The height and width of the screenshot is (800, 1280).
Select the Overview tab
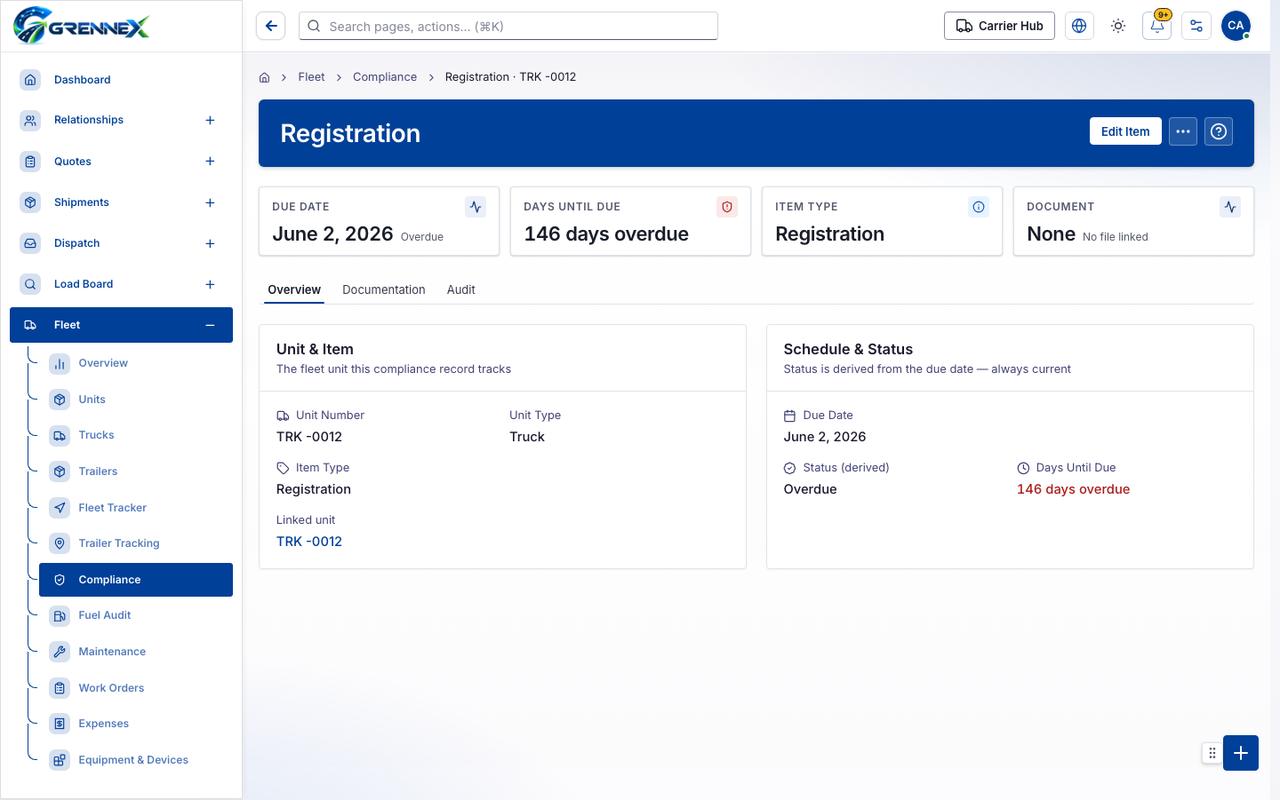294,290
